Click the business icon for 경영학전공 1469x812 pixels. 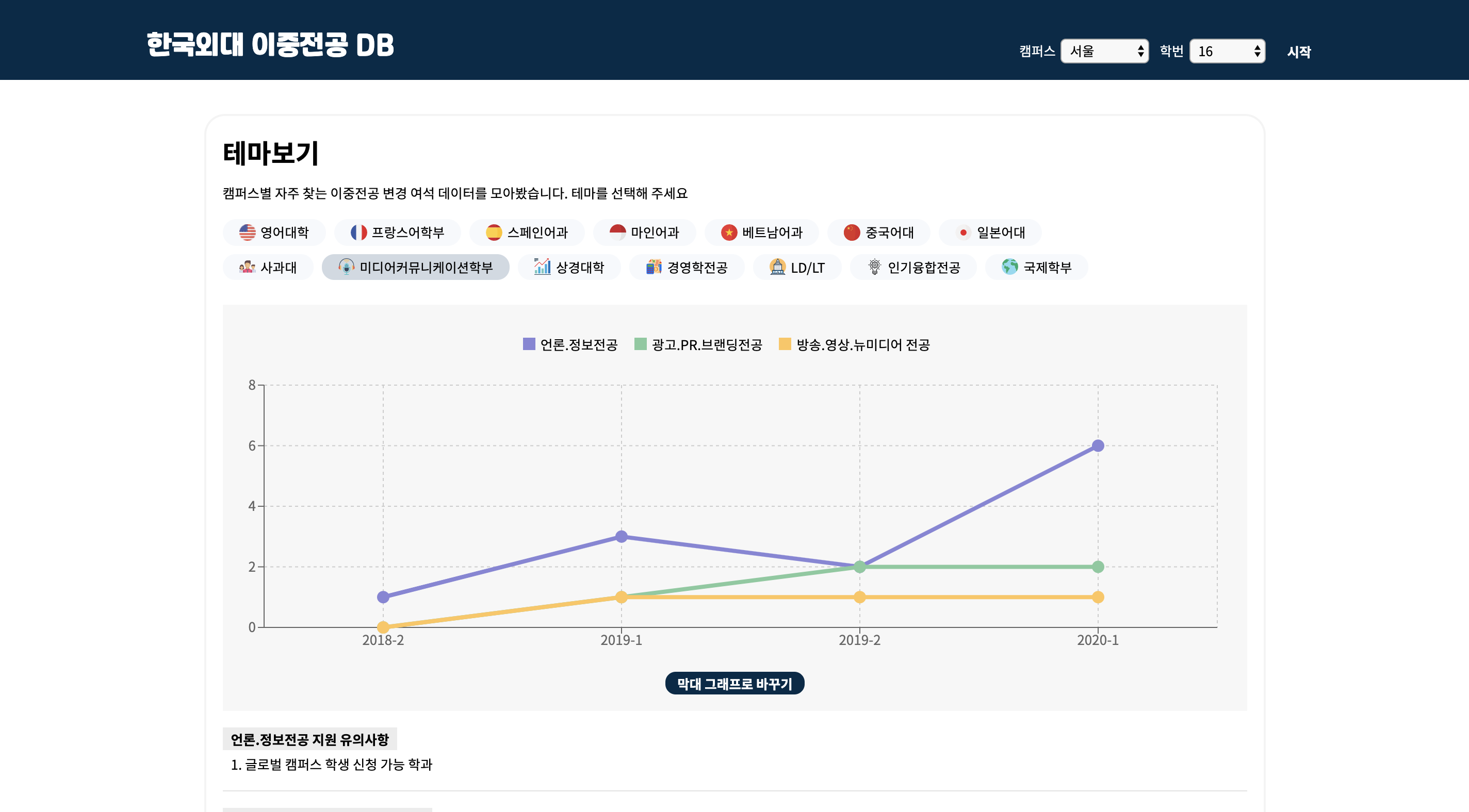click(x=654, y=267)
